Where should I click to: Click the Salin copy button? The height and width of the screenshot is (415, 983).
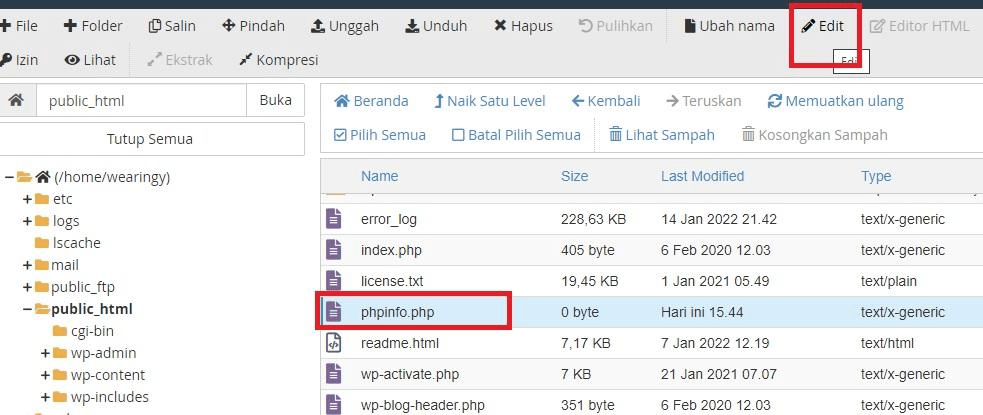coord(172,26)
